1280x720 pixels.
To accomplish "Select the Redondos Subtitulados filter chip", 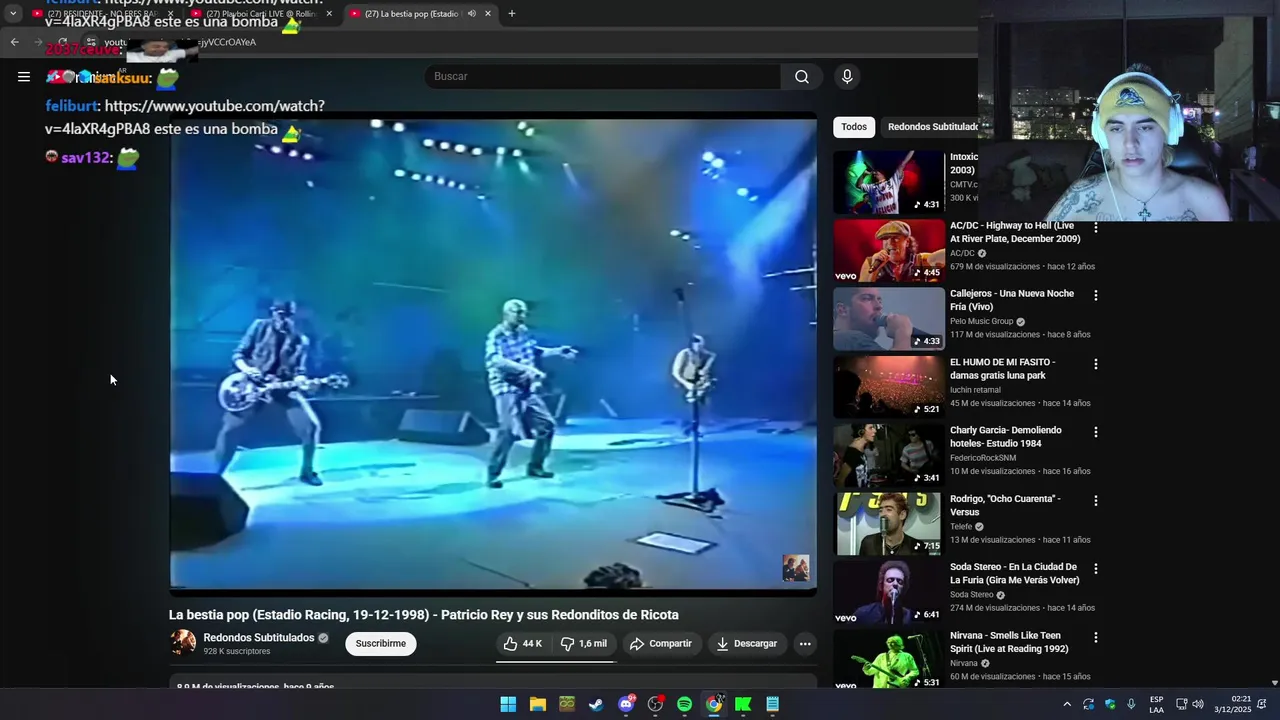I will (x=932, y=127).
